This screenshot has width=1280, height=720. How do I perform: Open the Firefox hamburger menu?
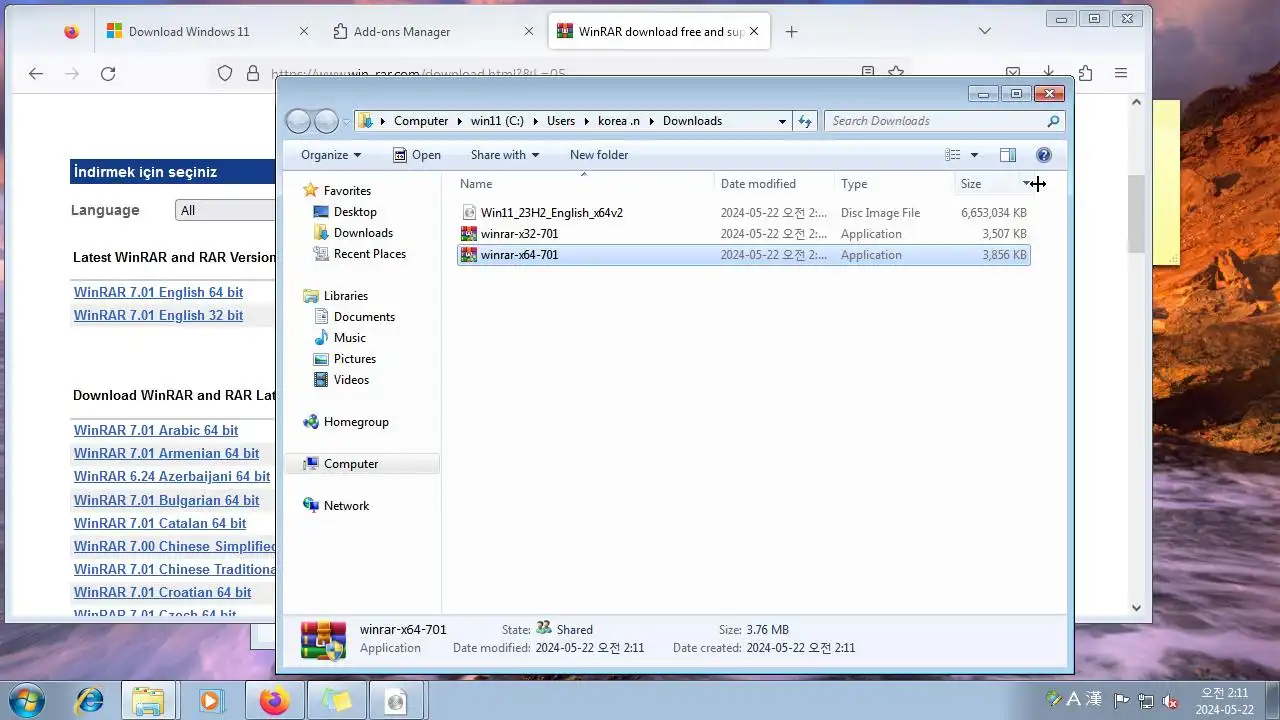pyautogui.click(x=1121, y=73)
